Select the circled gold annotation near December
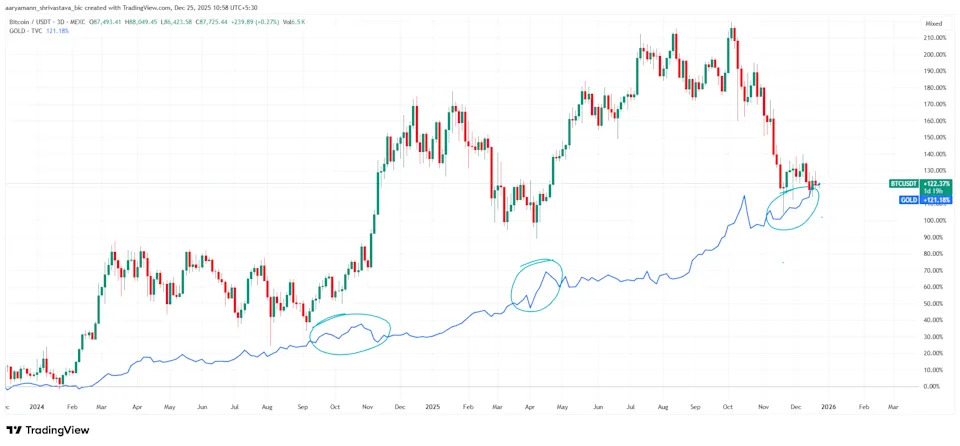This screenshot has width=960, height=446. click(x=792, y=208)
